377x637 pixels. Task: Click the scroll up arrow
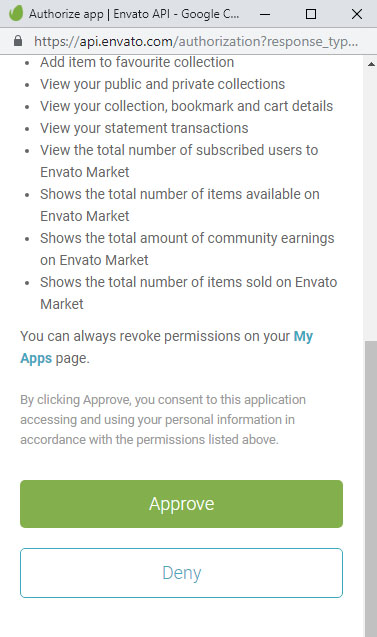click(371, 64)
